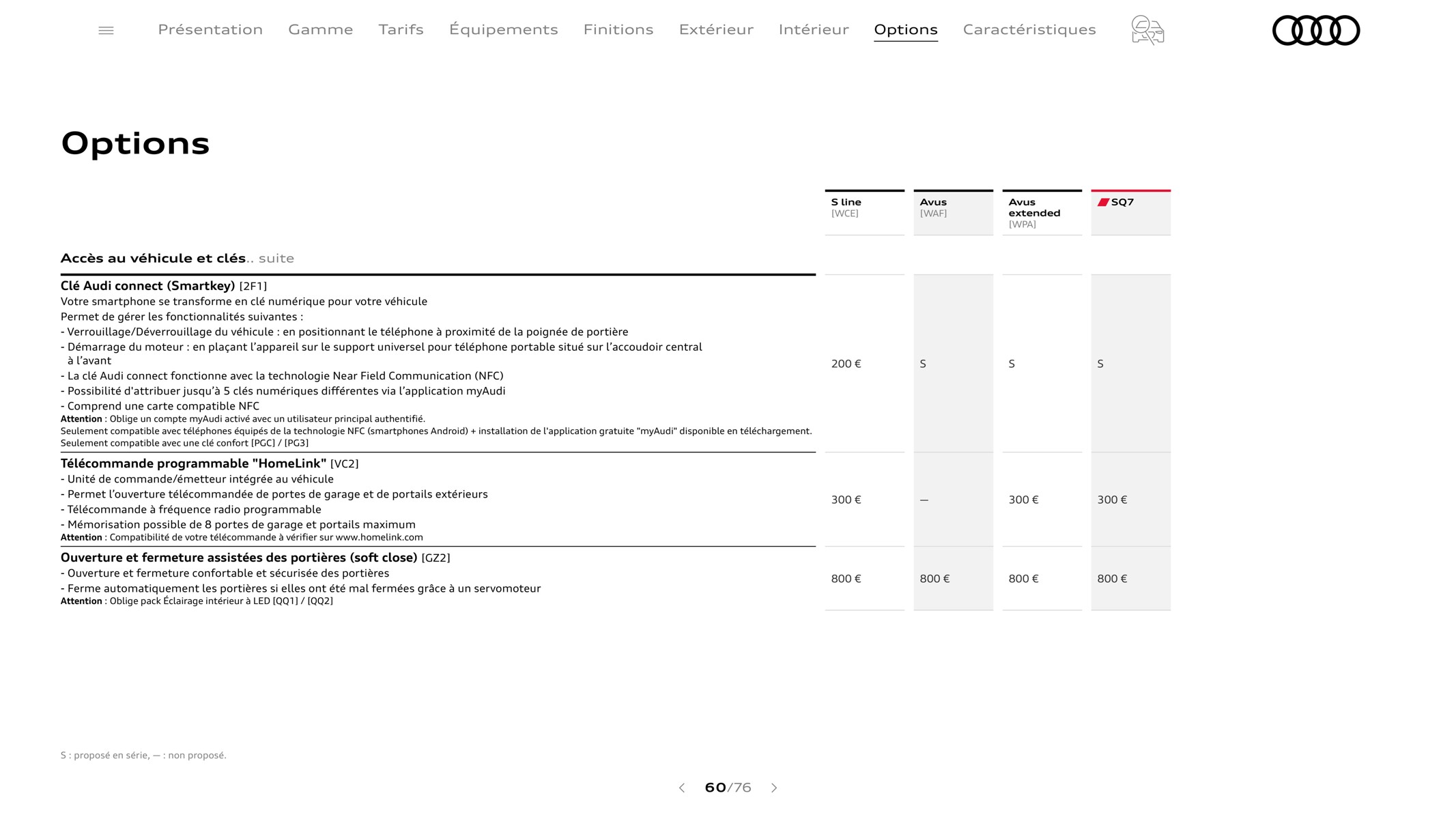
Task: Click 'Comprend une carte compatible NFC' line
Action: coord(160,406)
